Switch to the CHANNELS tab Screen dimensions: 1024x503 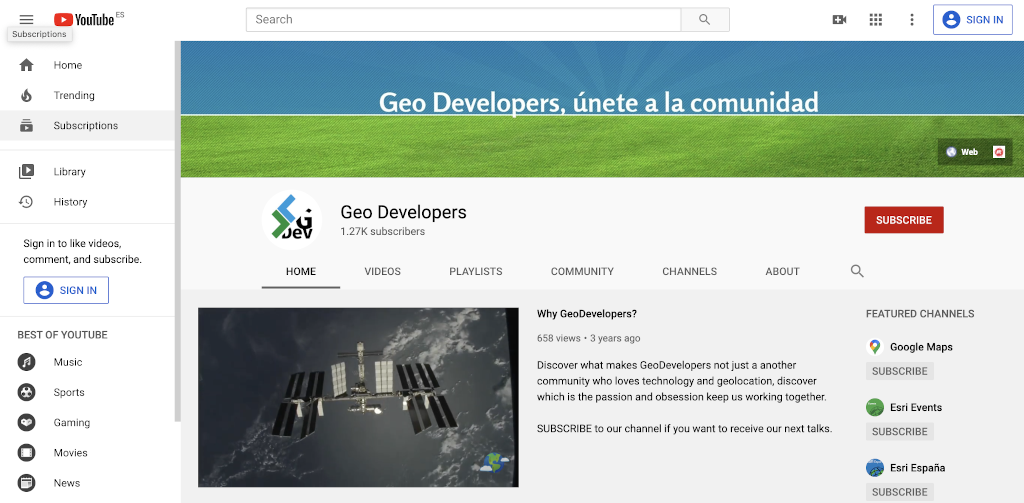pyautogui.click(x=690, y=271)
